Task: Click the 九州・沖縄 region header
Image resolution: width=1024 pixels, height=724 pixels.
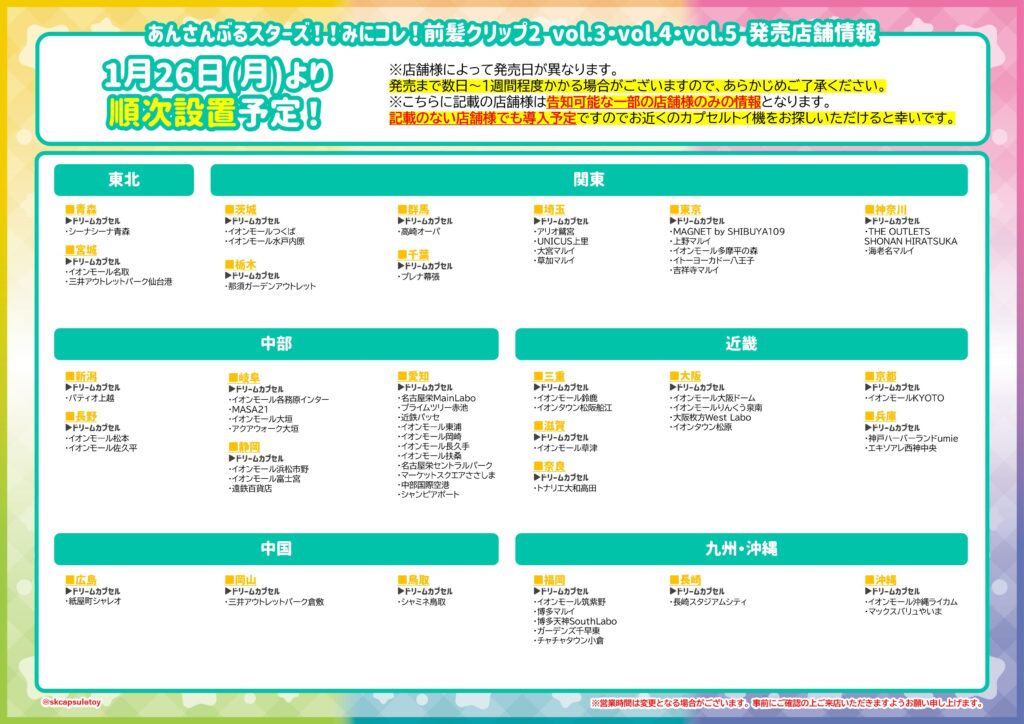Action: [741, 549]
